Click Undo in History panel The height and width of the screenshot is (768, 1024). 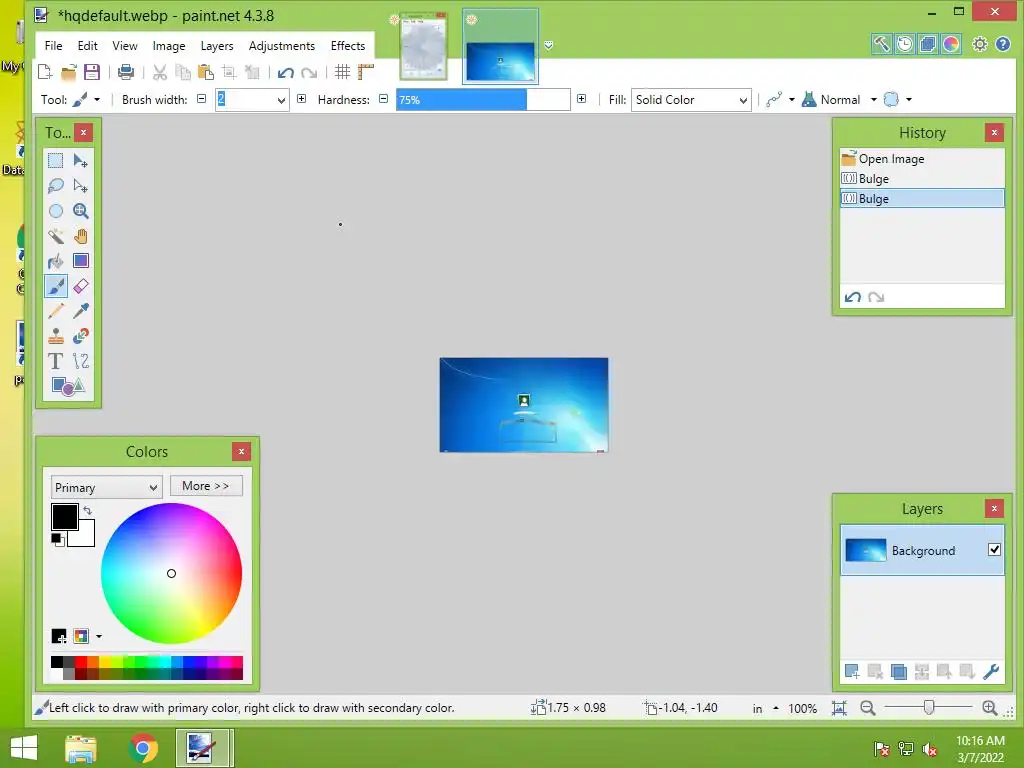pos(852,297)
